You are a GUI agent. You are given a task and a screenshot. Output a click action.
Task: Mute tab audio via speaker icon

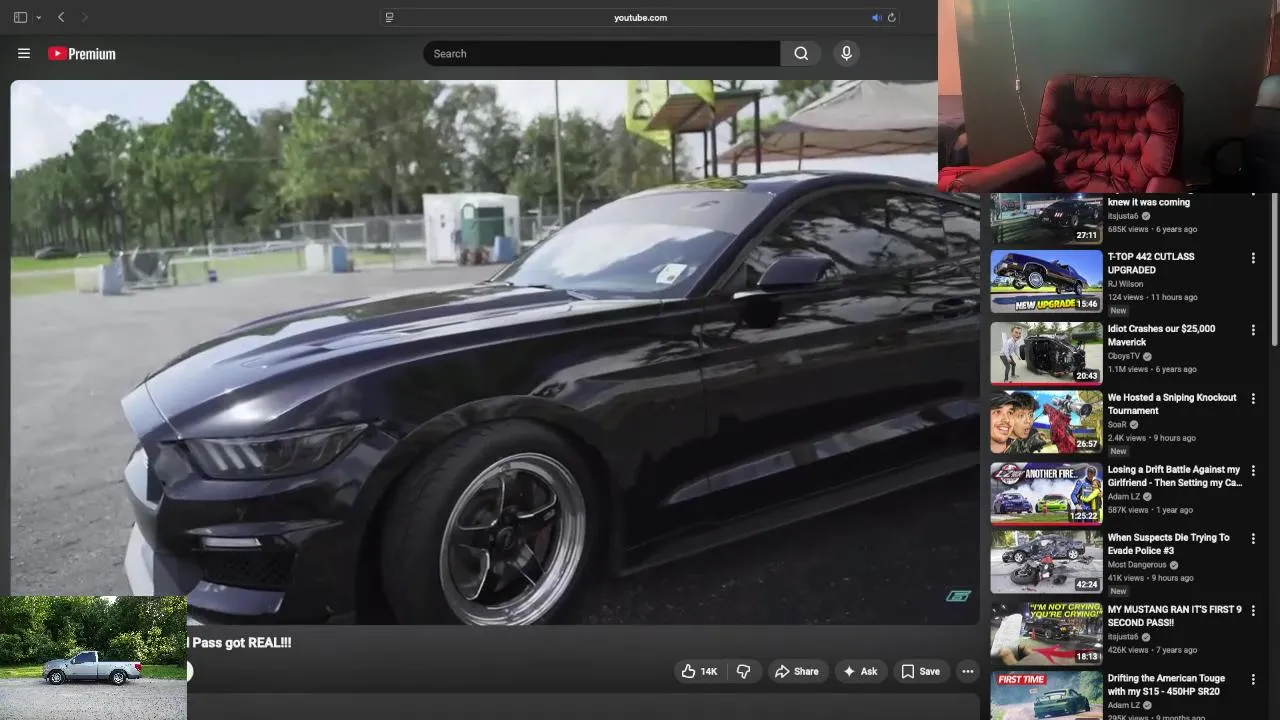(876, 17)
